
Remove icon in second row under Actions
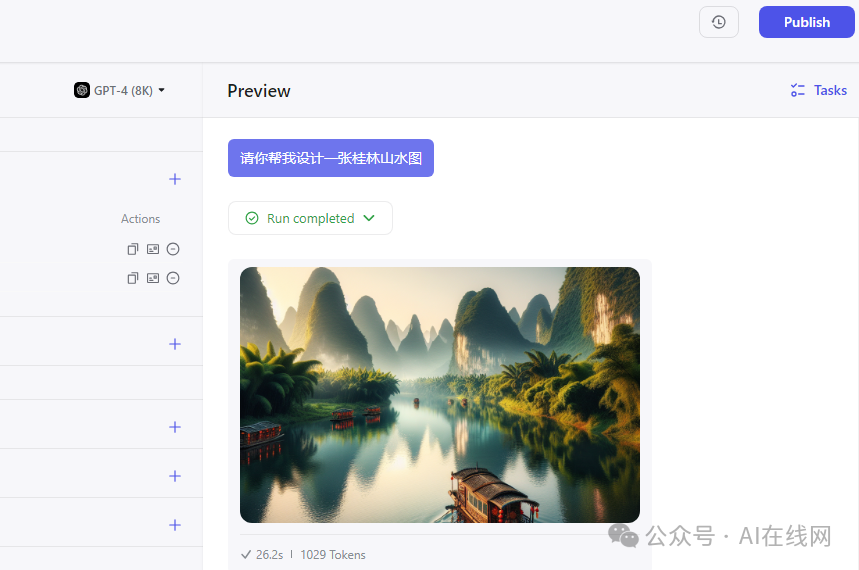173,278
